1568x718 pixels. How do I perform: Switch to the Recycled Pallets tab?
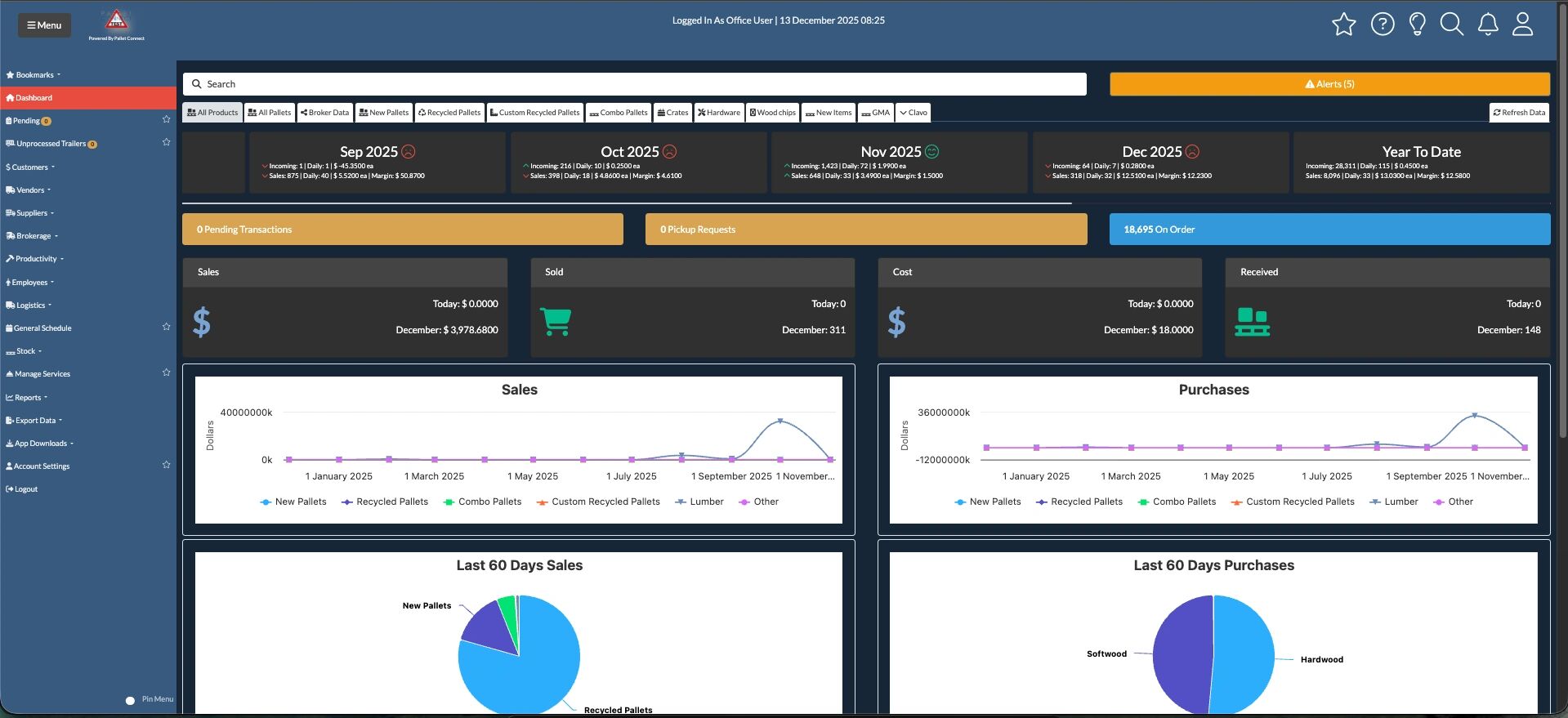click(449, 113)
